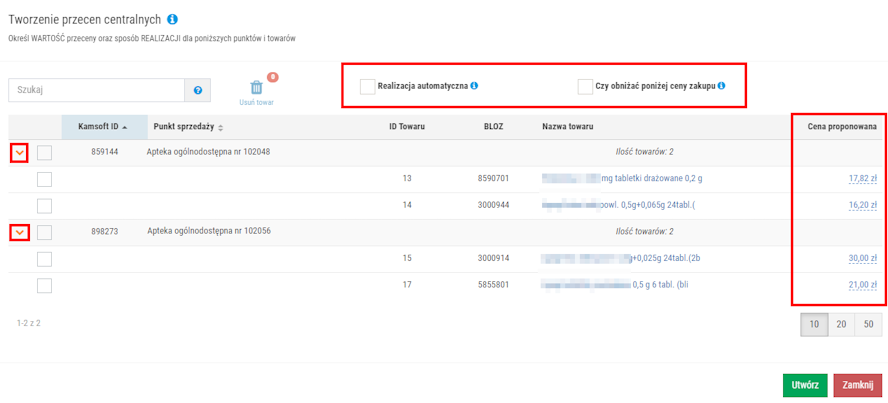
Task: Collapse pharmacy nr 102048 group
Action: coord(19,152)
